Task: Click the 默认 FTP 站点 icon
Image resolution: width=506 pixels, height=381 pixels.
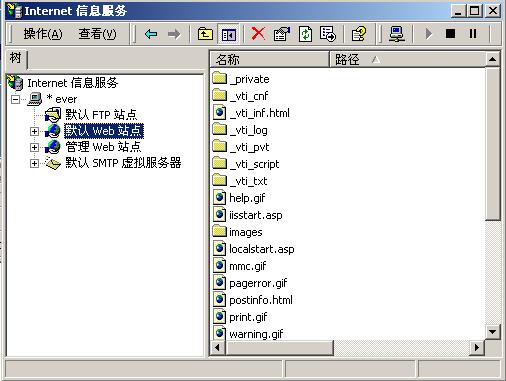Action: click(x=53, y=115)
